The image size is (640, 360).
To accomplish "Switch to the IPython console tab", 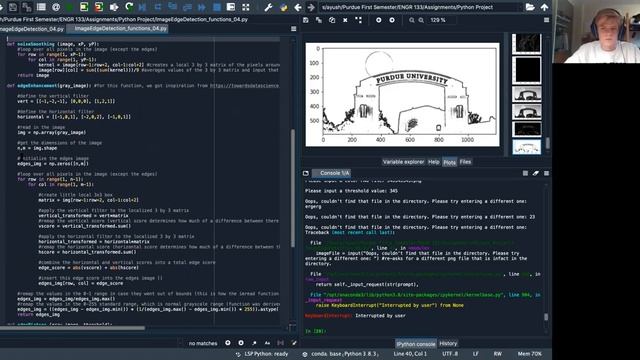I will [x=416, y=344].
